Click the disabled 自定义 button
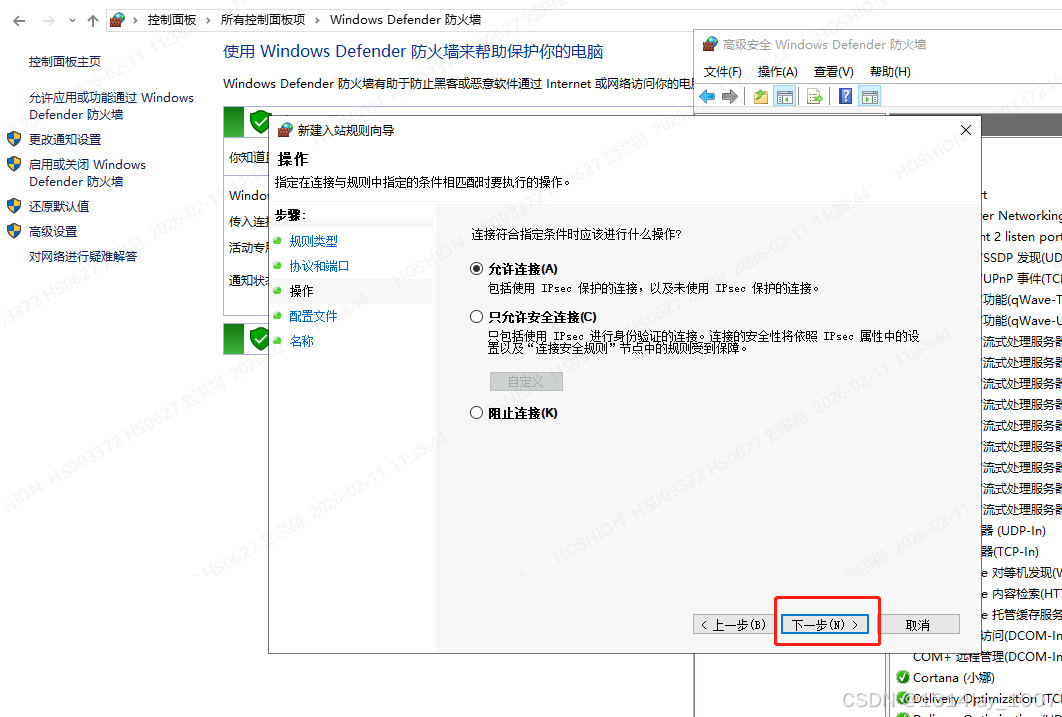Screen dimensions: 1062x717 (x=526, y=381)
